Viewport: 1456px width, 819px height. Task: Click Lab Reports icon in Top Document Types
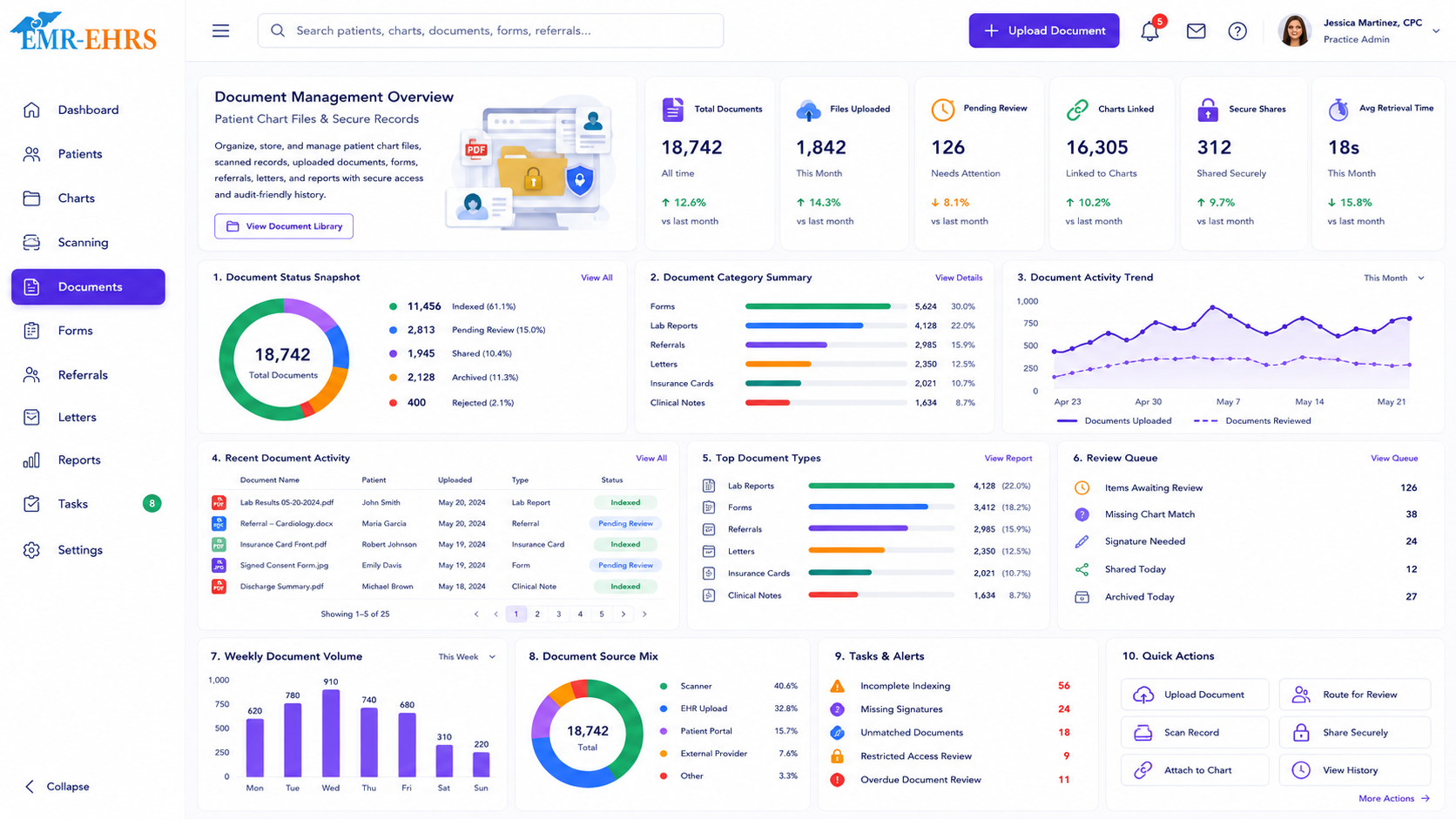click(709, 486)
